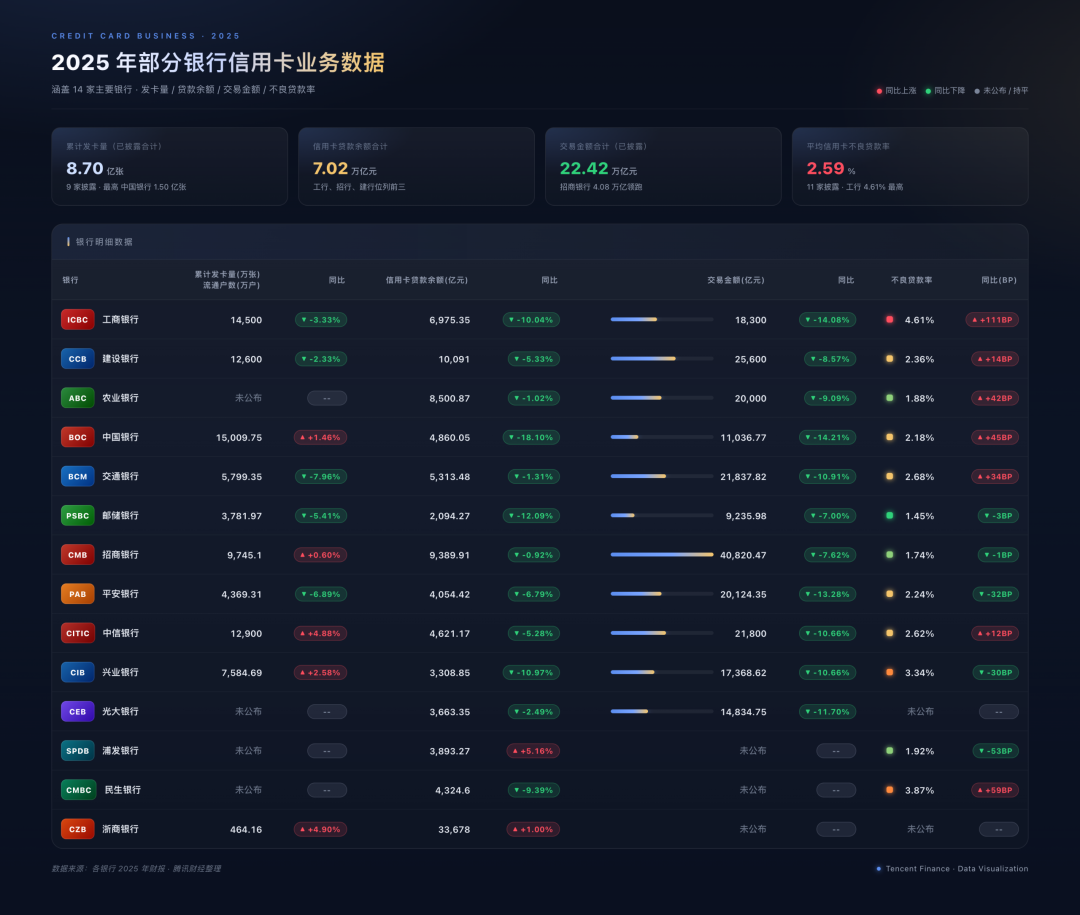Click the CREDIT CARD BUSINESS · 2025 heading
Image resolution: width=1080 pixels, height=915 pixels.
point(145,36)
